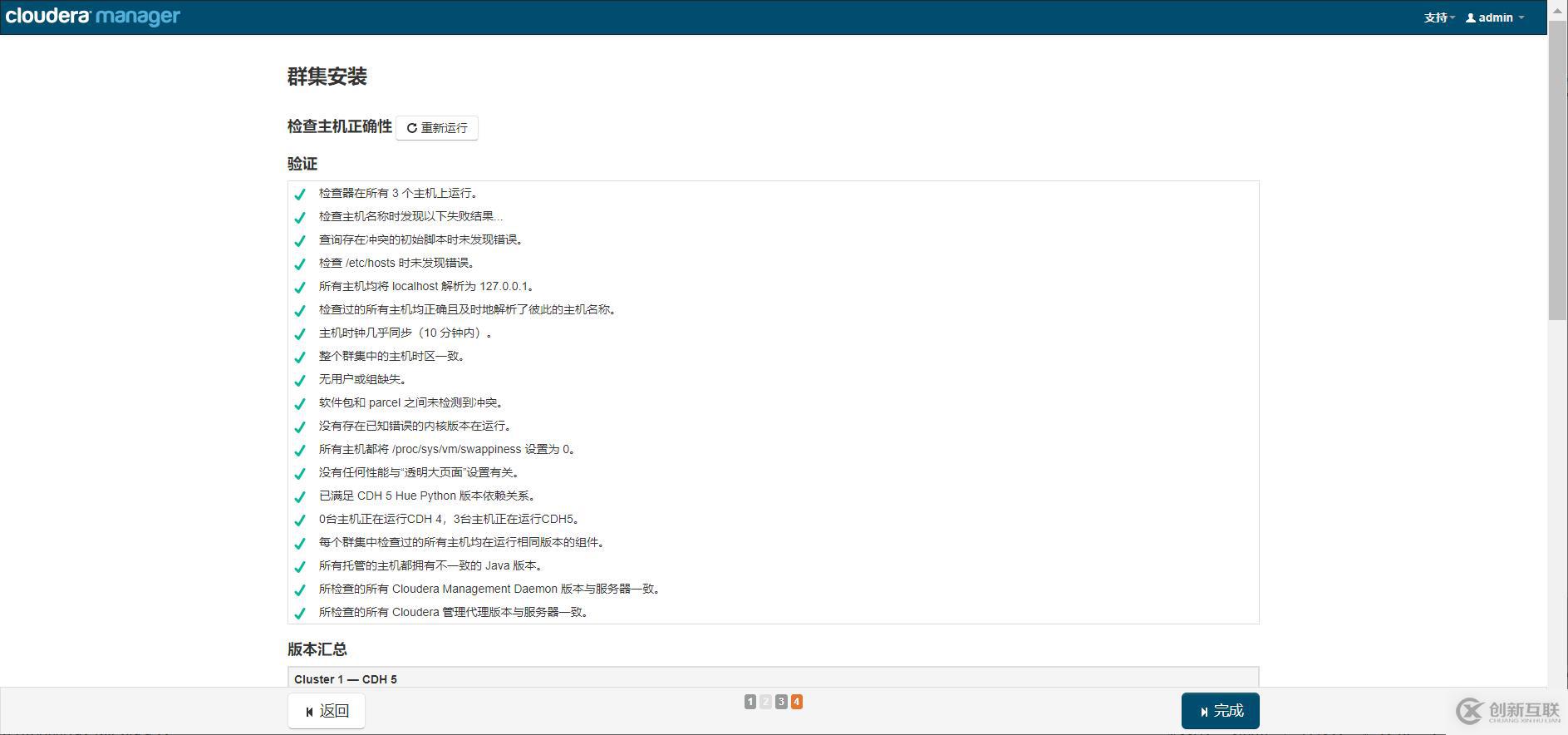Click the 版本汇总 section heading
The image size is (1568, 735).
[x=317, y=649]
